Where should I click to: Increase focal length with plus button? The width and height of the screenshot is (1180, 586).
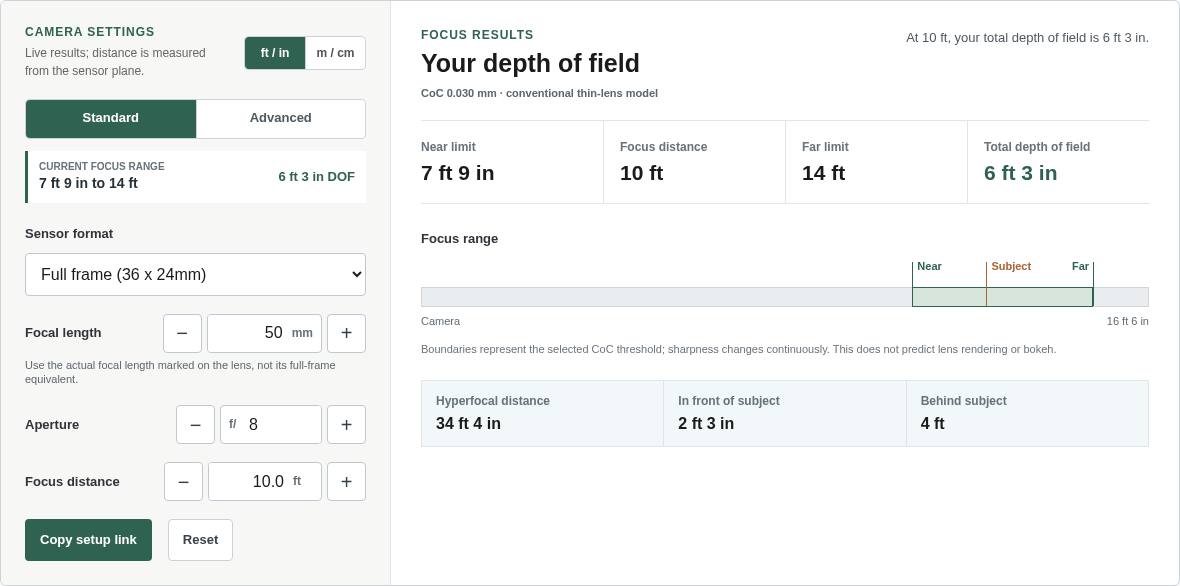(346, 333)
